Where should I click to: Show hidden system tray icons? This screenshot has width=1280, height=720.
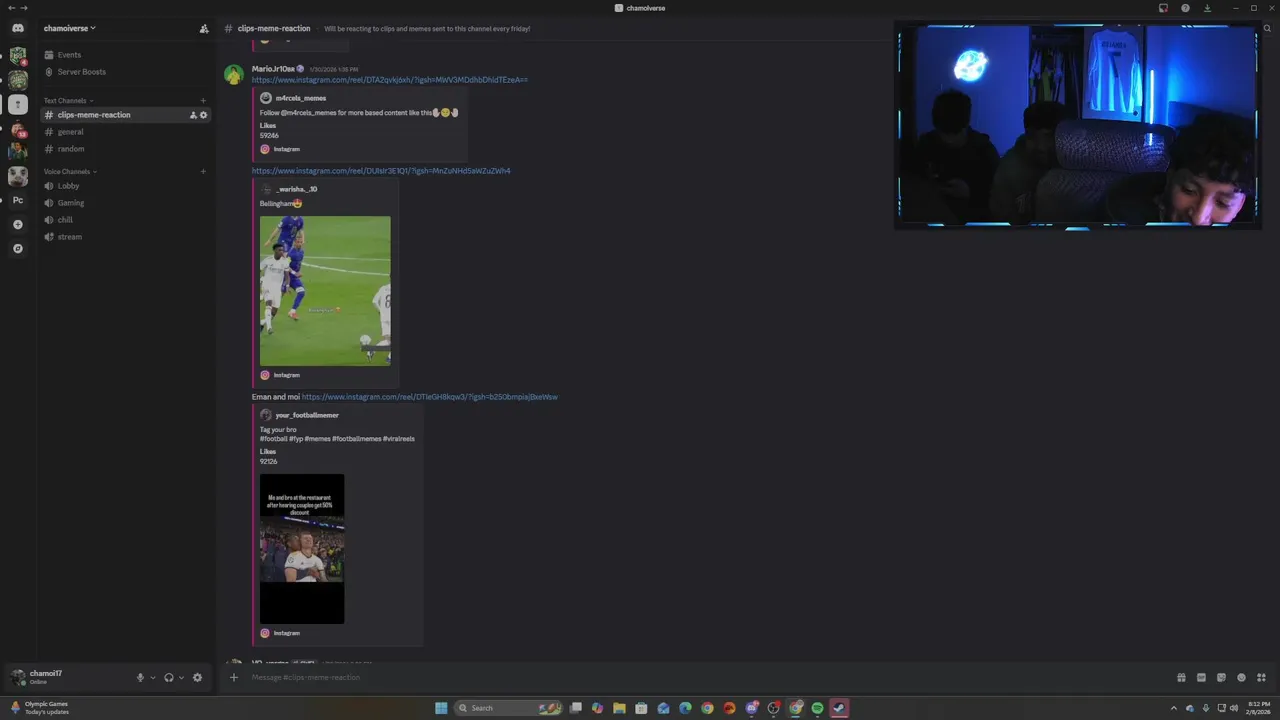coord(1174,708)
